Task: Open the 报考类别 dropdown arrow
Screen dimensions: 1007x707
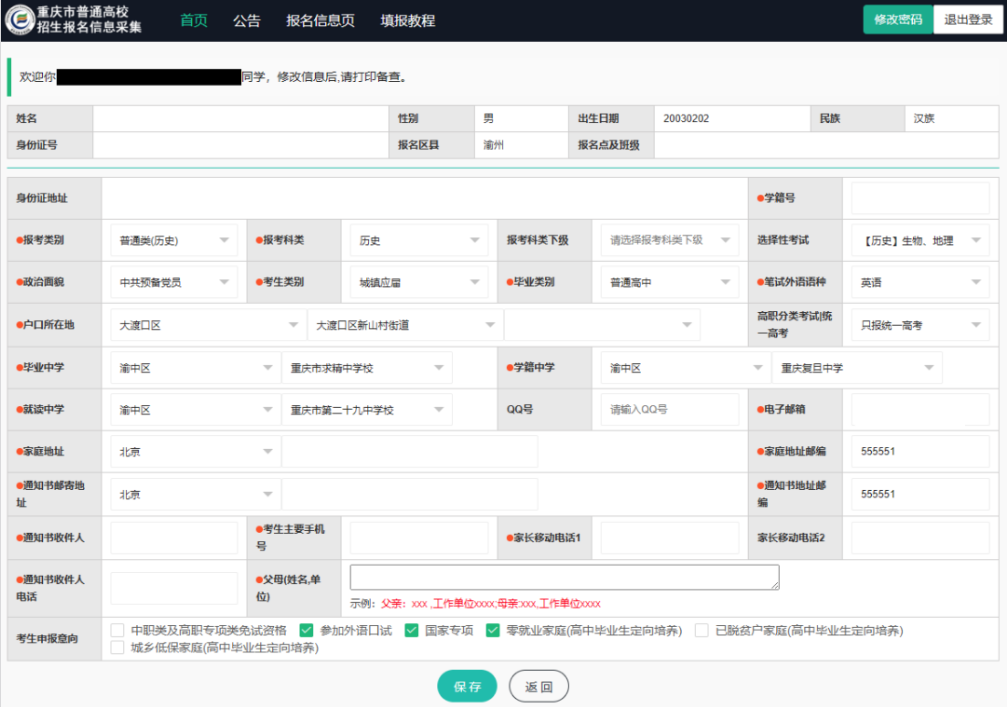Action: click(x=224, y=240)
